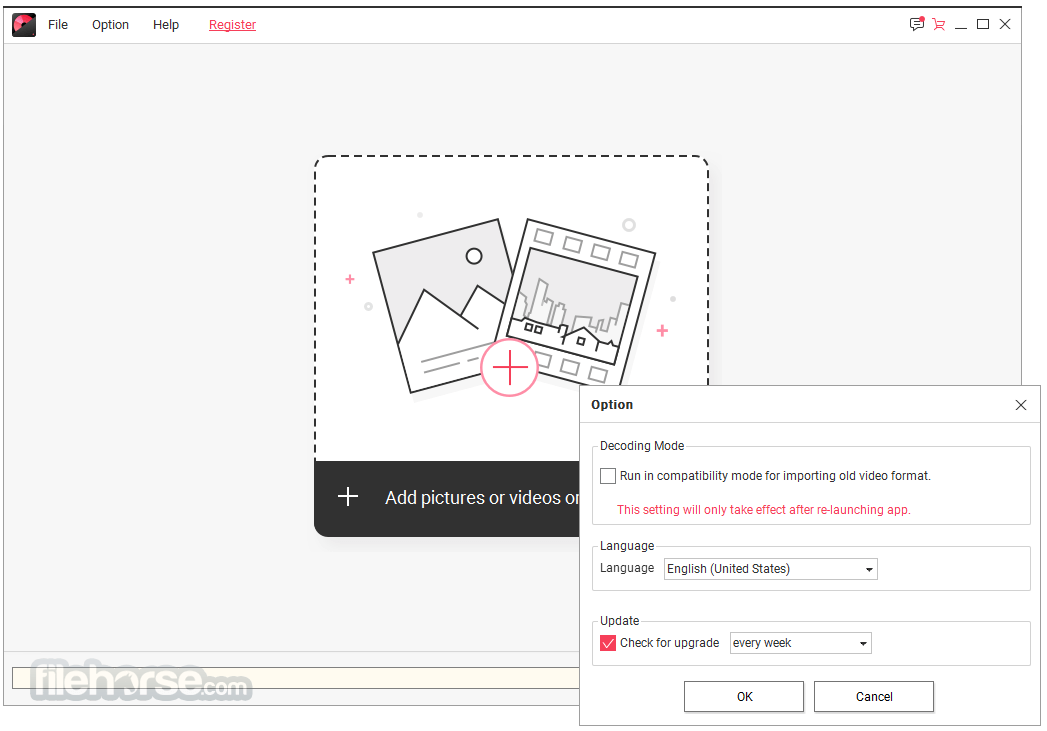Screen dimensions: 1047x731
Task: Click the white plus icon on dark bar
Action: pyautogui.click(x=348, y=496)
